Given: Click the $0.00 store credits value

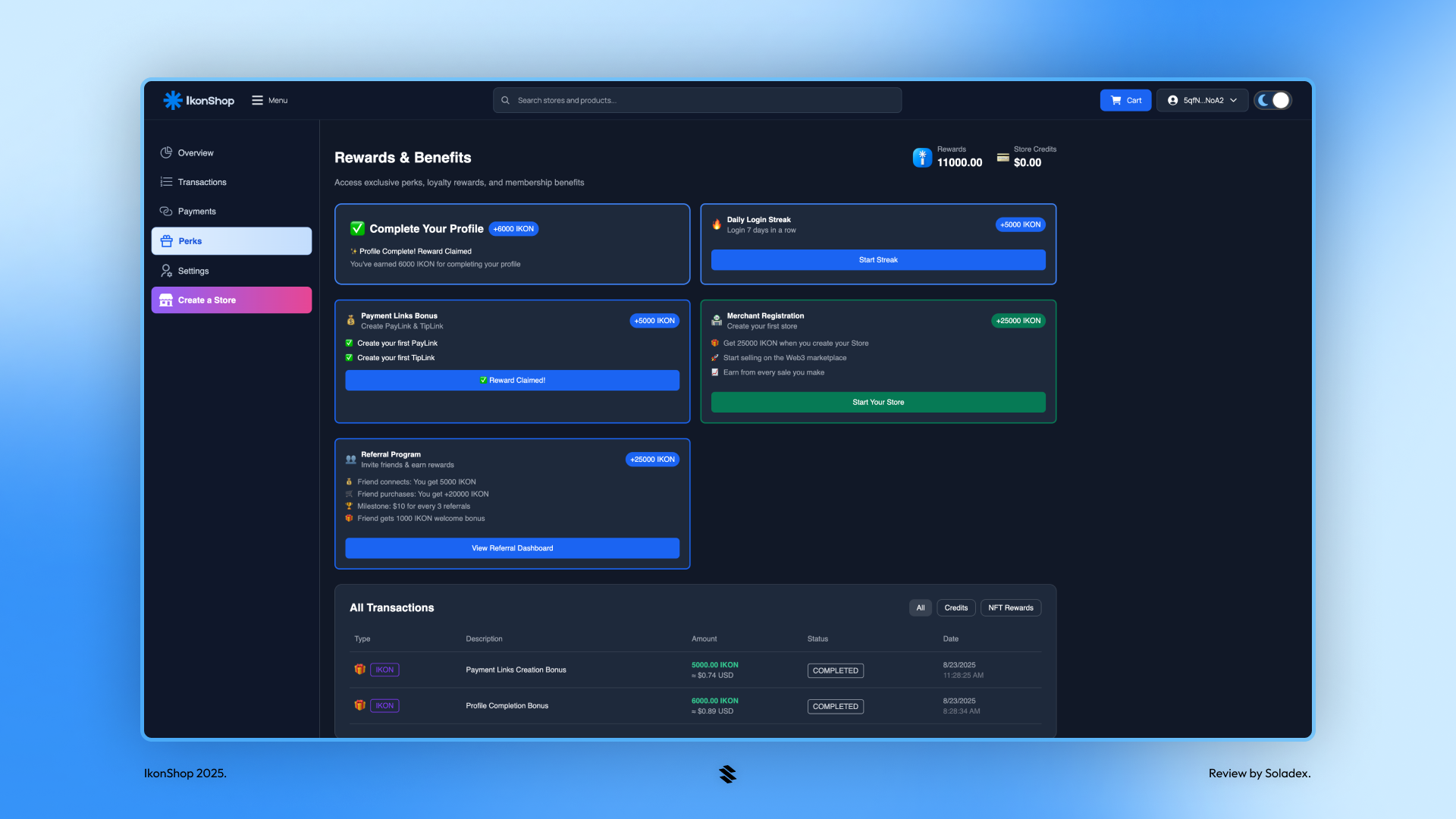Looking at the screenshot, I should click(1028, 162).
